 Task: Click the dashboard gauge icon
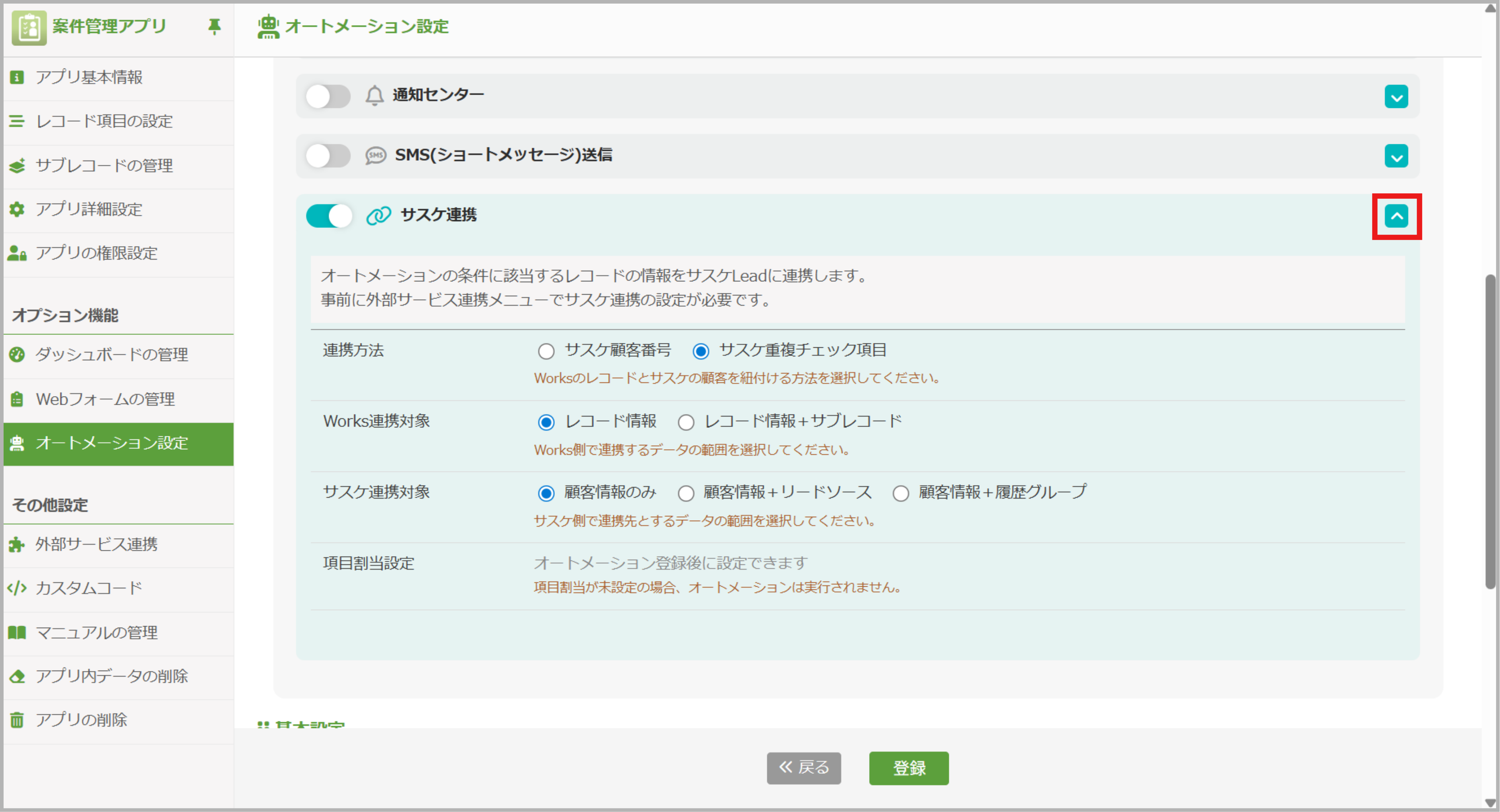(17, 355)
